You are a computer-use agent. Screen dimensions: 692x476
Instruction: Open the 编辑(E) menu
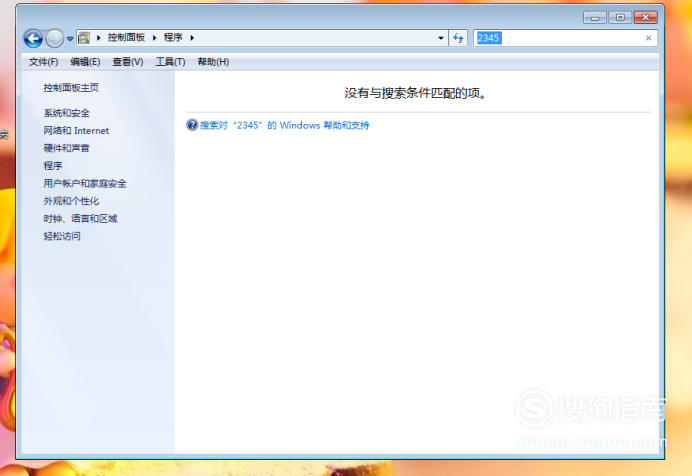pos(85,62)
